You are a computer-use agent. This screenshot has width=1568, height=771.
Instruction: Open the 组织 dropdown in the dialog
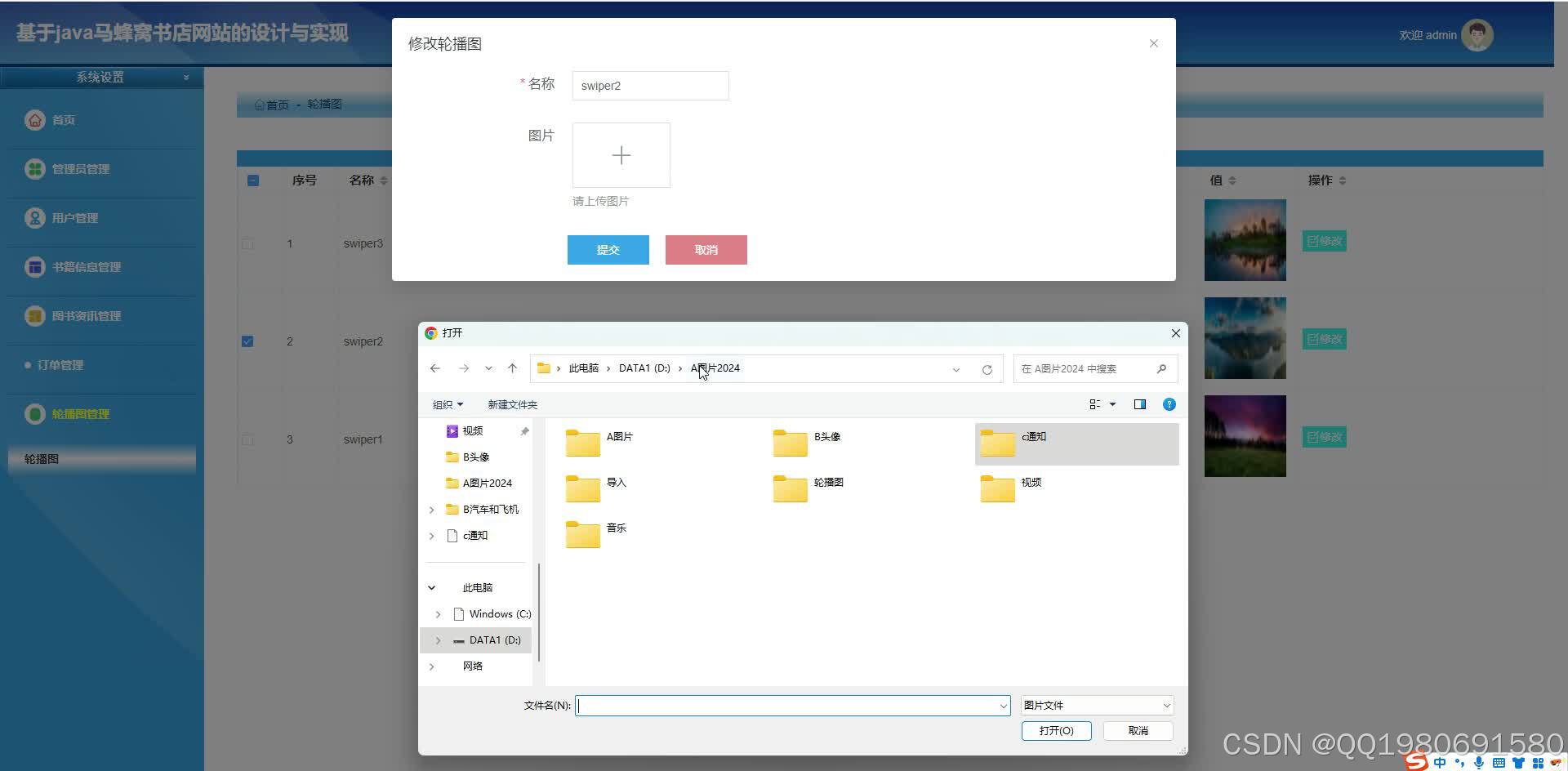pyautogui.click(x=448, y=403)
